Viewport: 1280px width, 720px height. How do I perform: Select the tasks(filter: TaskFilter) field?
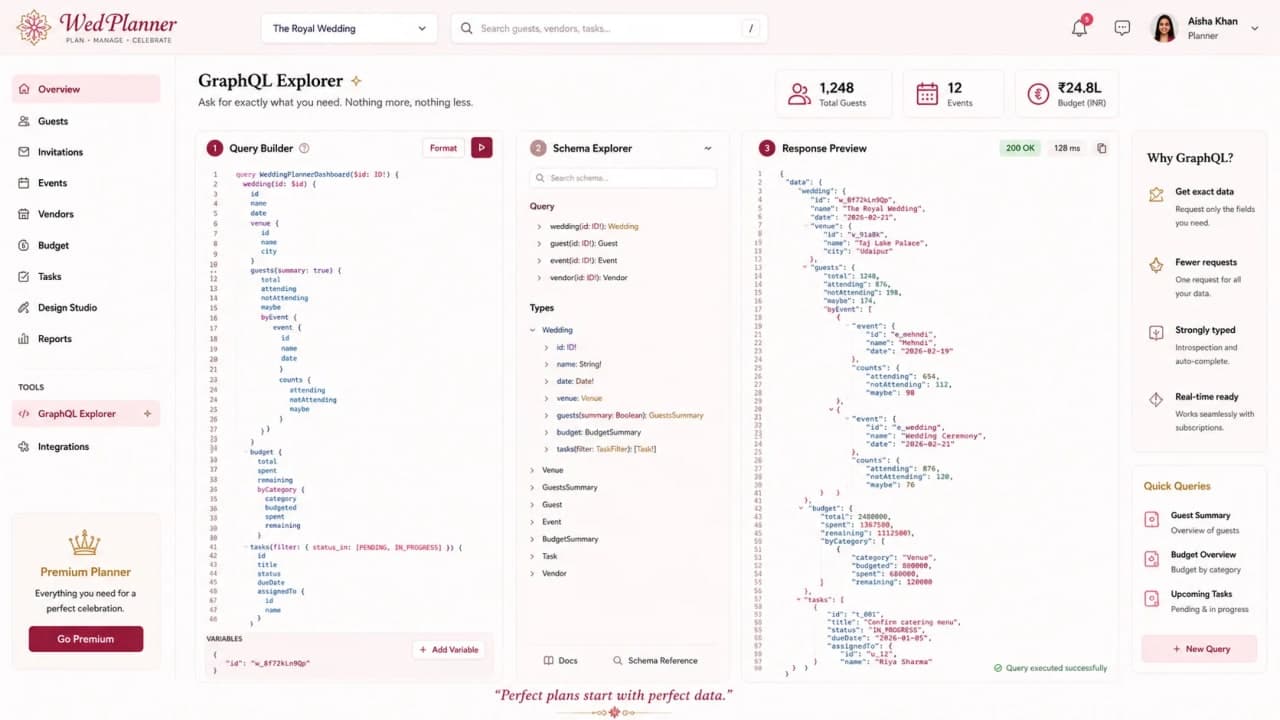[x=606, y=449]
